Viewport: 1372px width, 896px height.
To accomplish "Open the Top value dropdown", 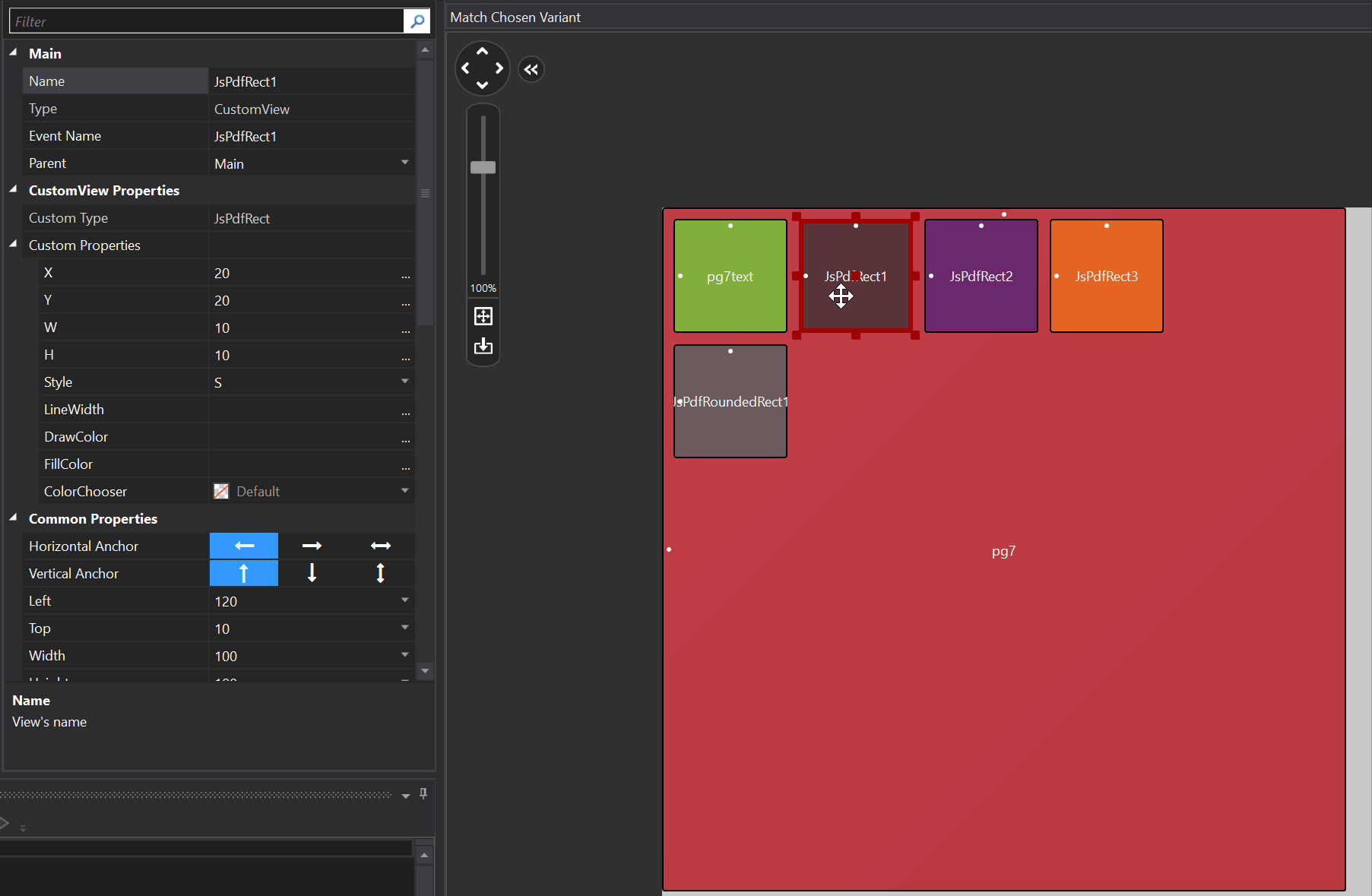I will click(405, 628).
